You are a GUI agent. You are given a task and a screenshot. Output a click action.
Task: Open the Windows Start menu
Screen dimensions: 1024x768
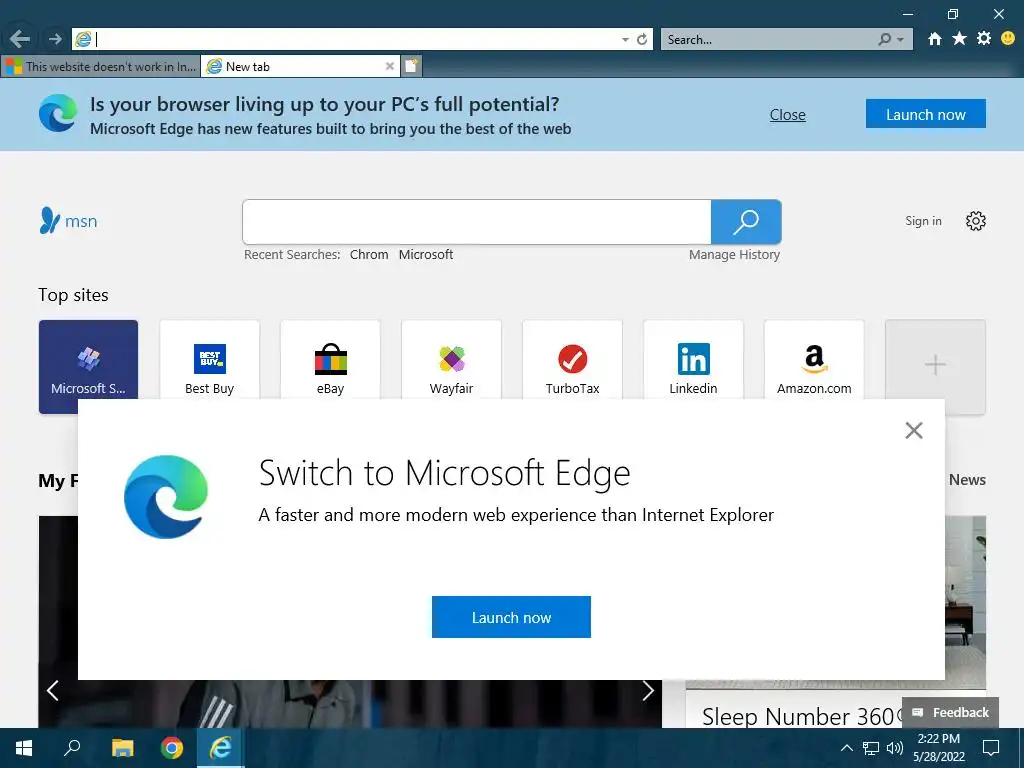24,748
